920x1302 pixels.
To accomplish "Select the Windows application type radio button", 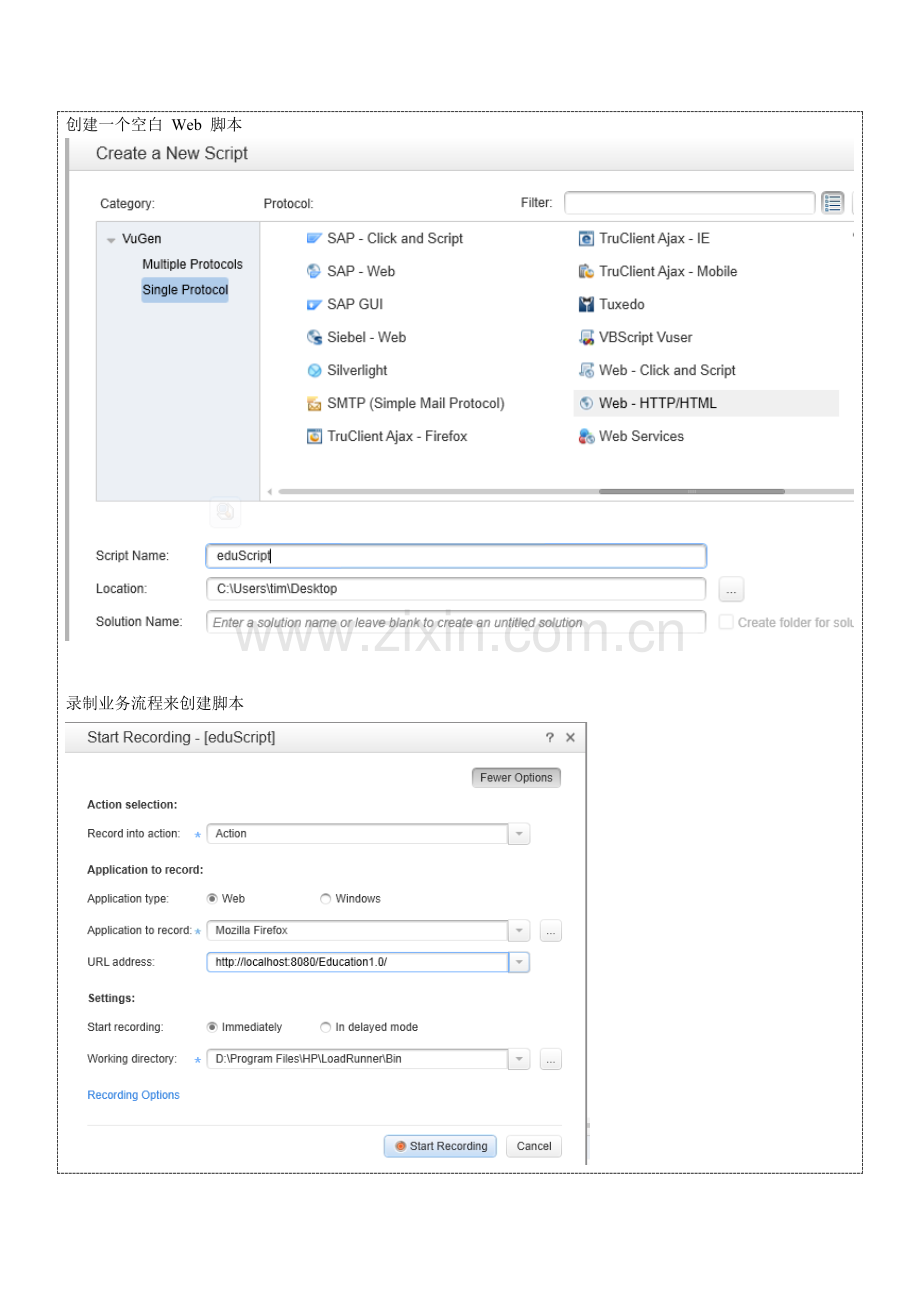I will pos(326,898).
